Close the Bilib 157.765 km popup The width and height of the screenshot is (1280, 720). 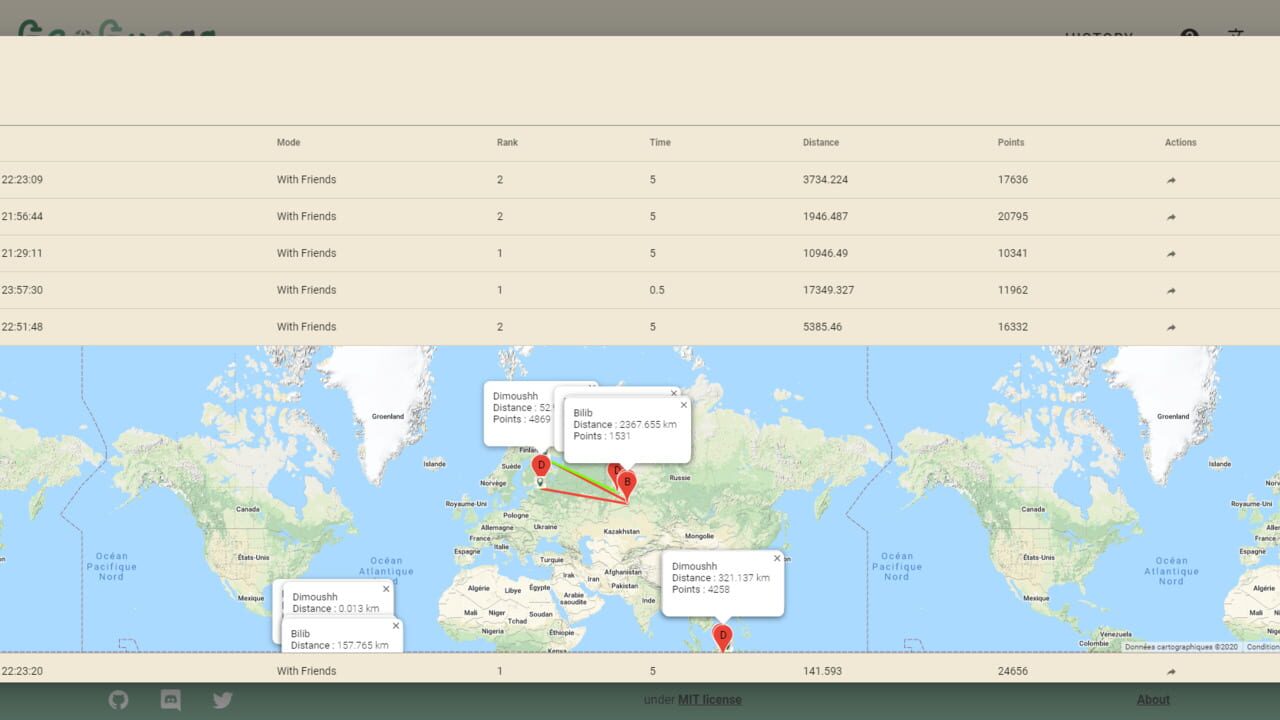pyautogui.click(x=396, y=626)
